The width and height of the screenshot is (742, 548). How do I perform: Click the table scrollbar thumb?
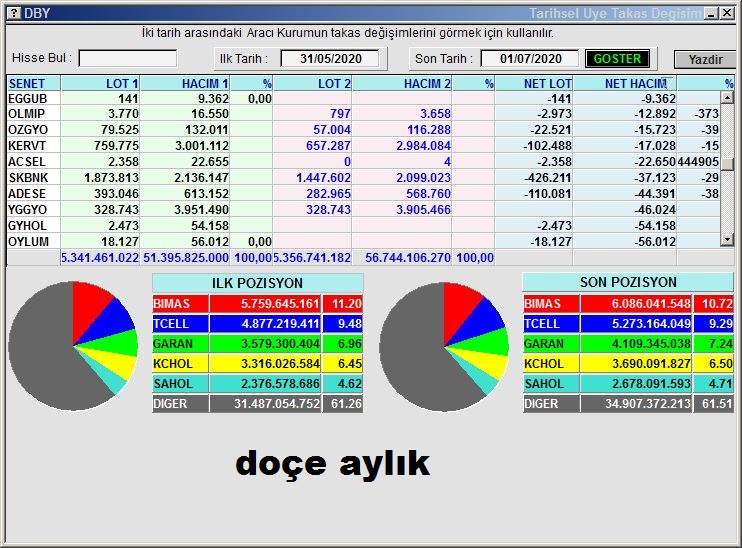727,164
